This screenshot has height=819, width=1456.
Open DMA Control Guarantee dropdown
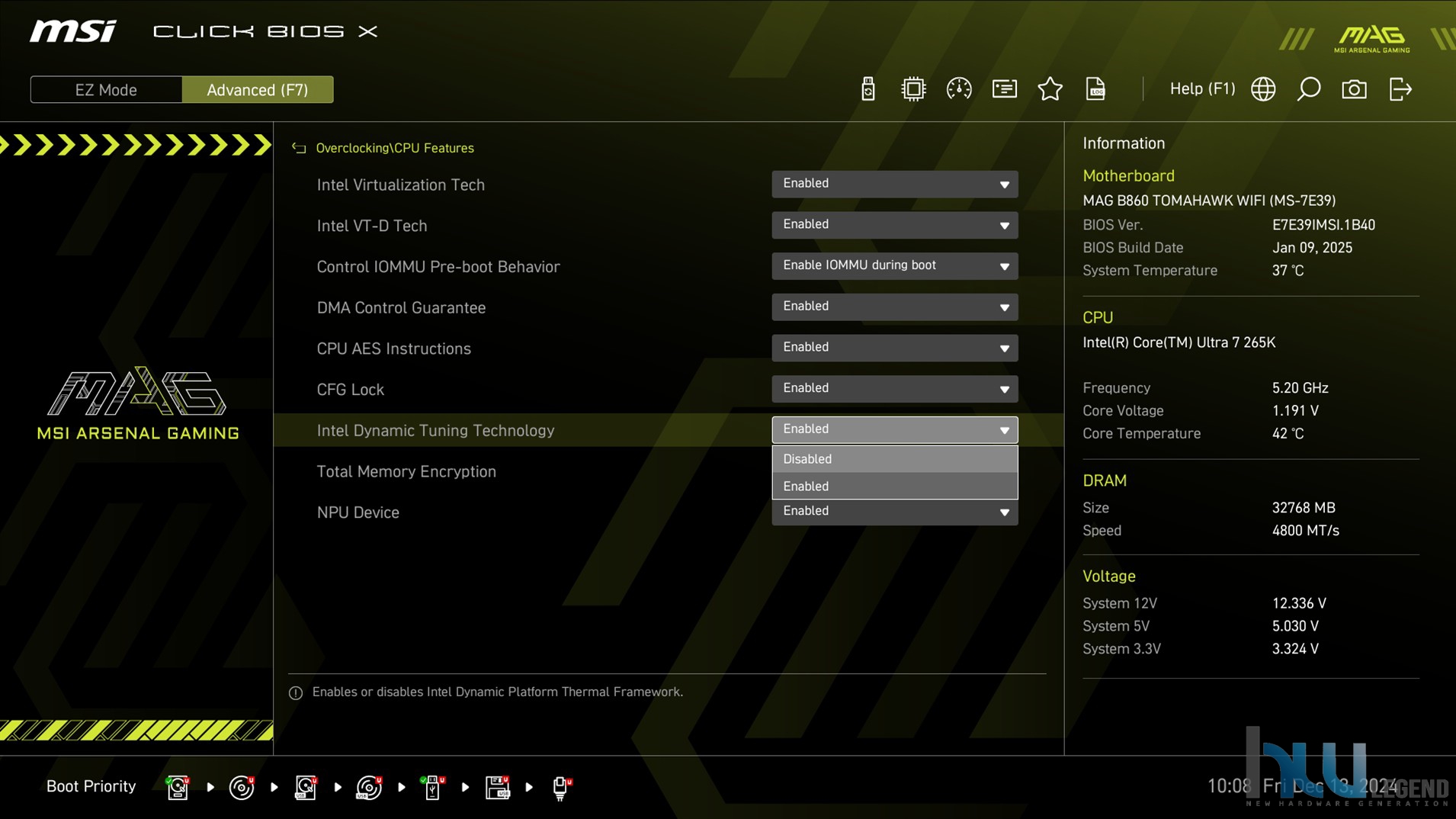click(x=894, y=307)
